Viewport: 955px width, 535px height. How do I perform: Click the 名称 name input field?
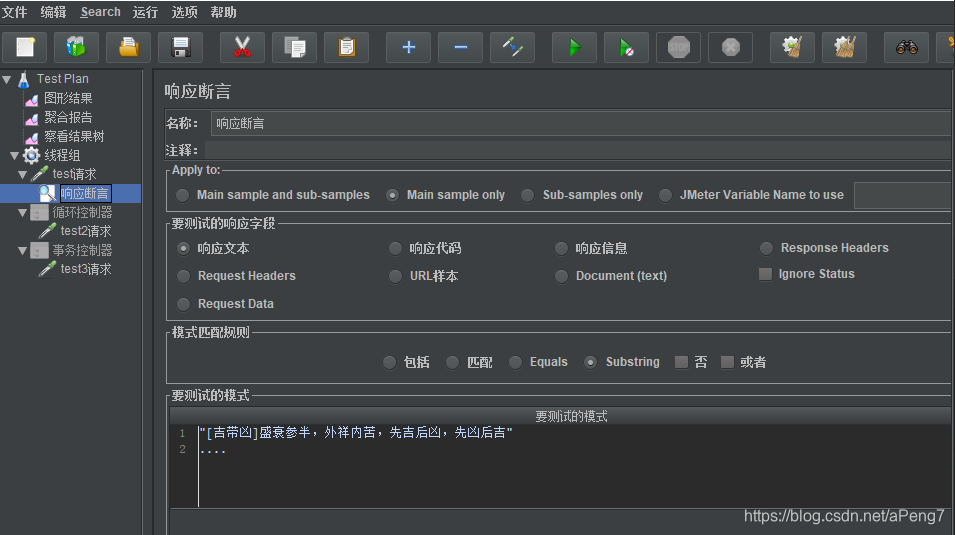point(582,124)
